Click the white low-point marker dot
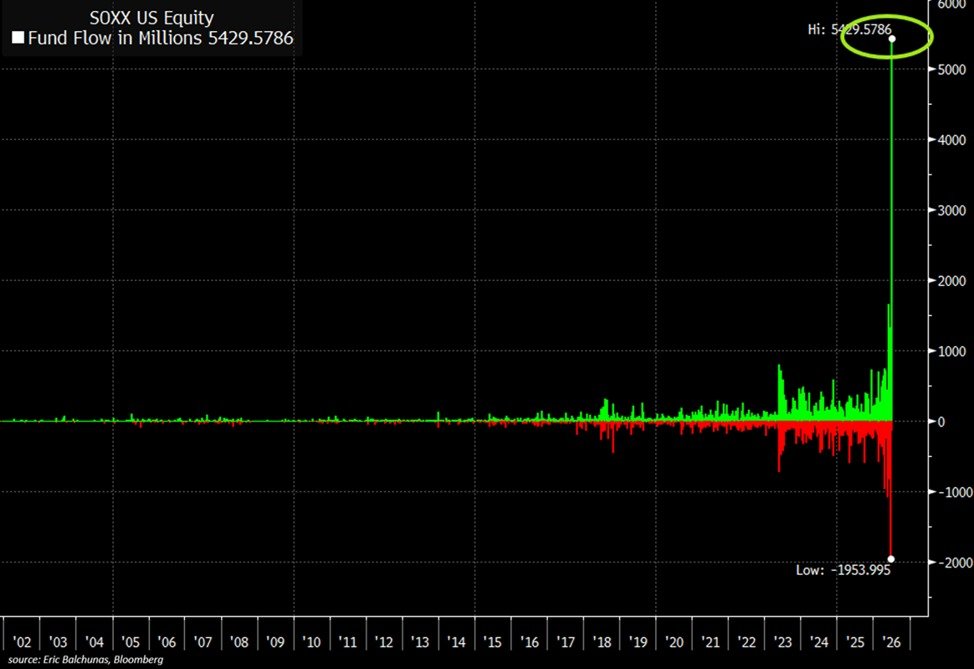 pos(891,559)
